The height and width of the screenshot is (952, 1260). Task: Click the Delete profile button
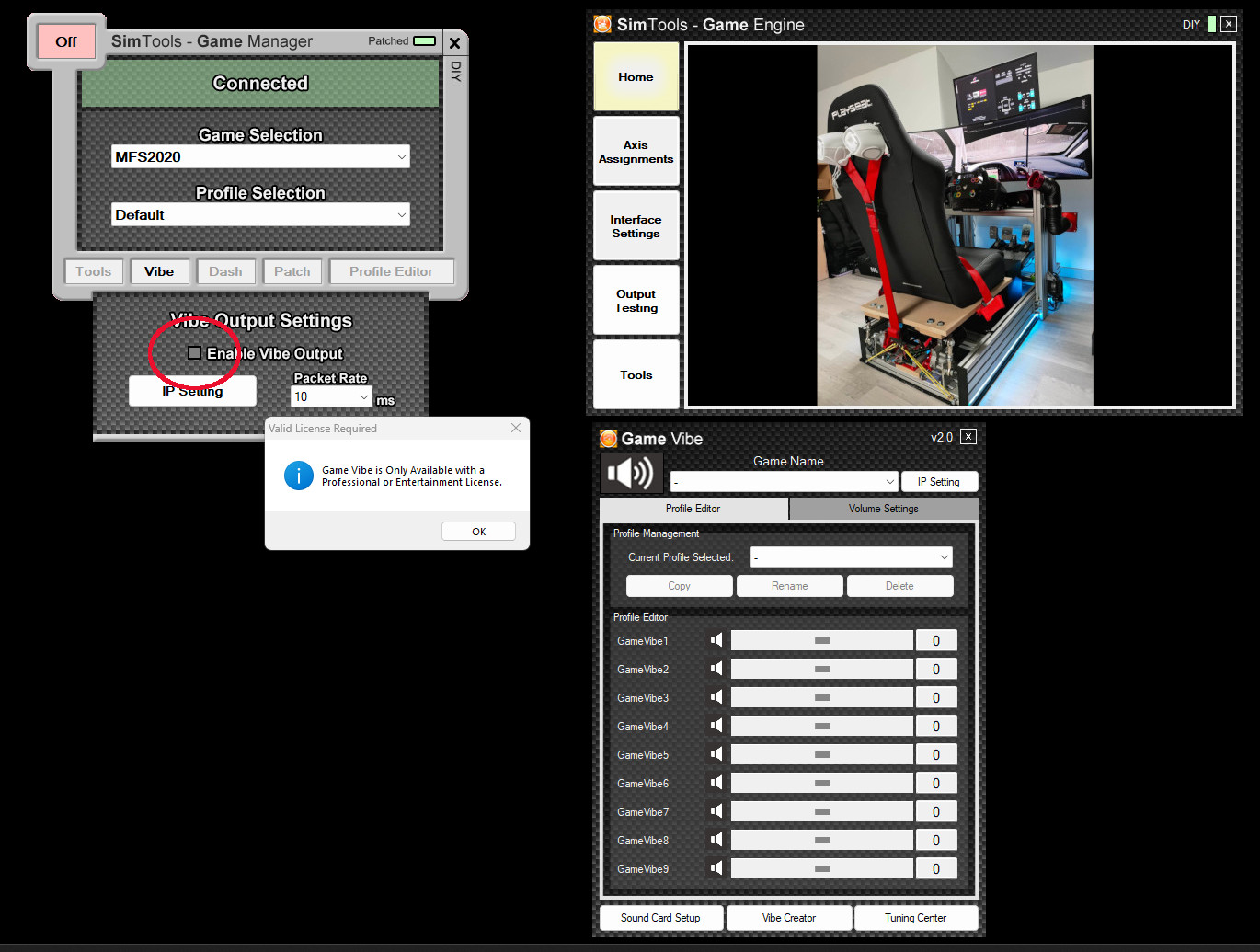click(900, 586)
